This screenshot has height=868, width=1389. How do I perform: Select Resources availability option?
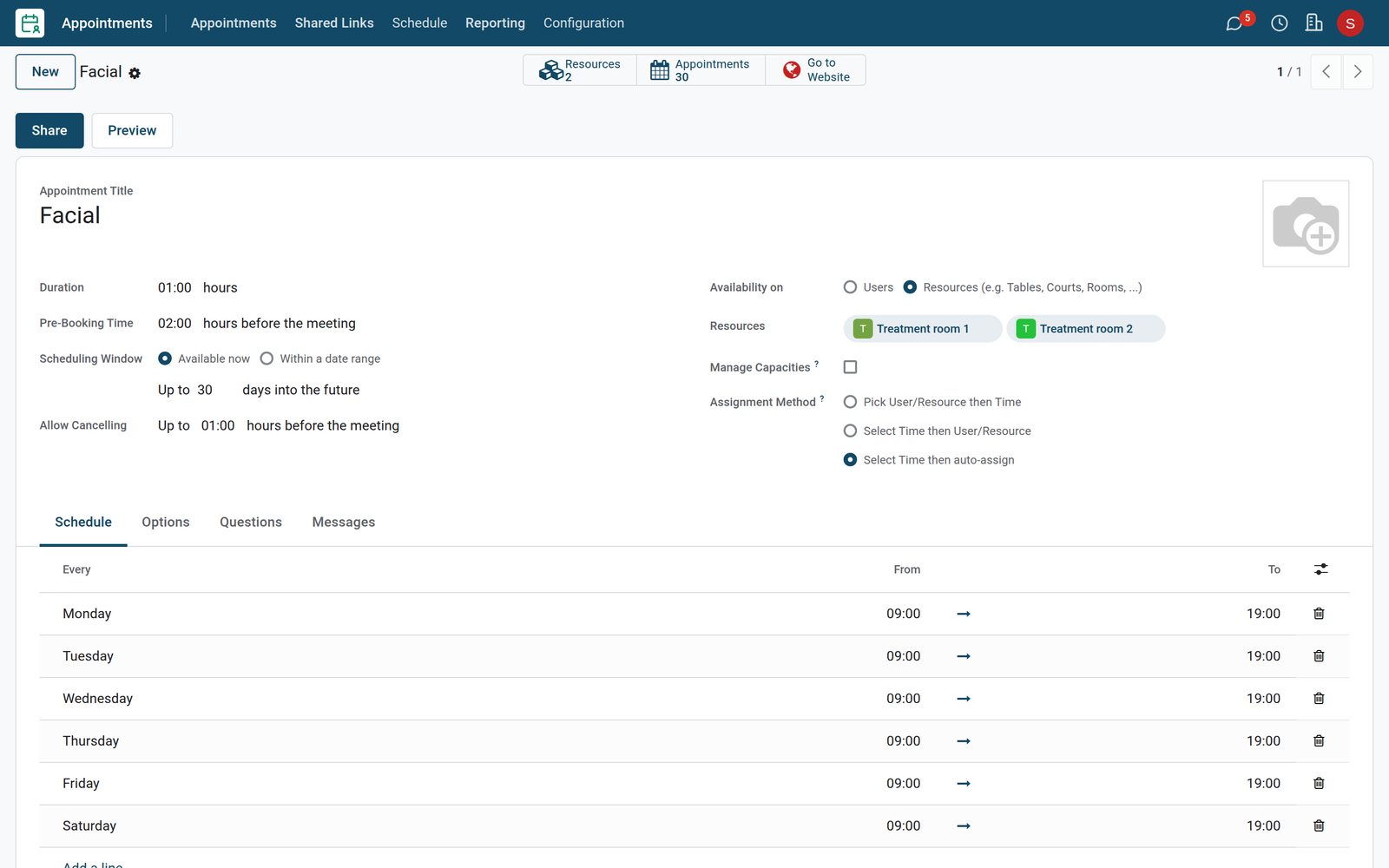point(910,287)
